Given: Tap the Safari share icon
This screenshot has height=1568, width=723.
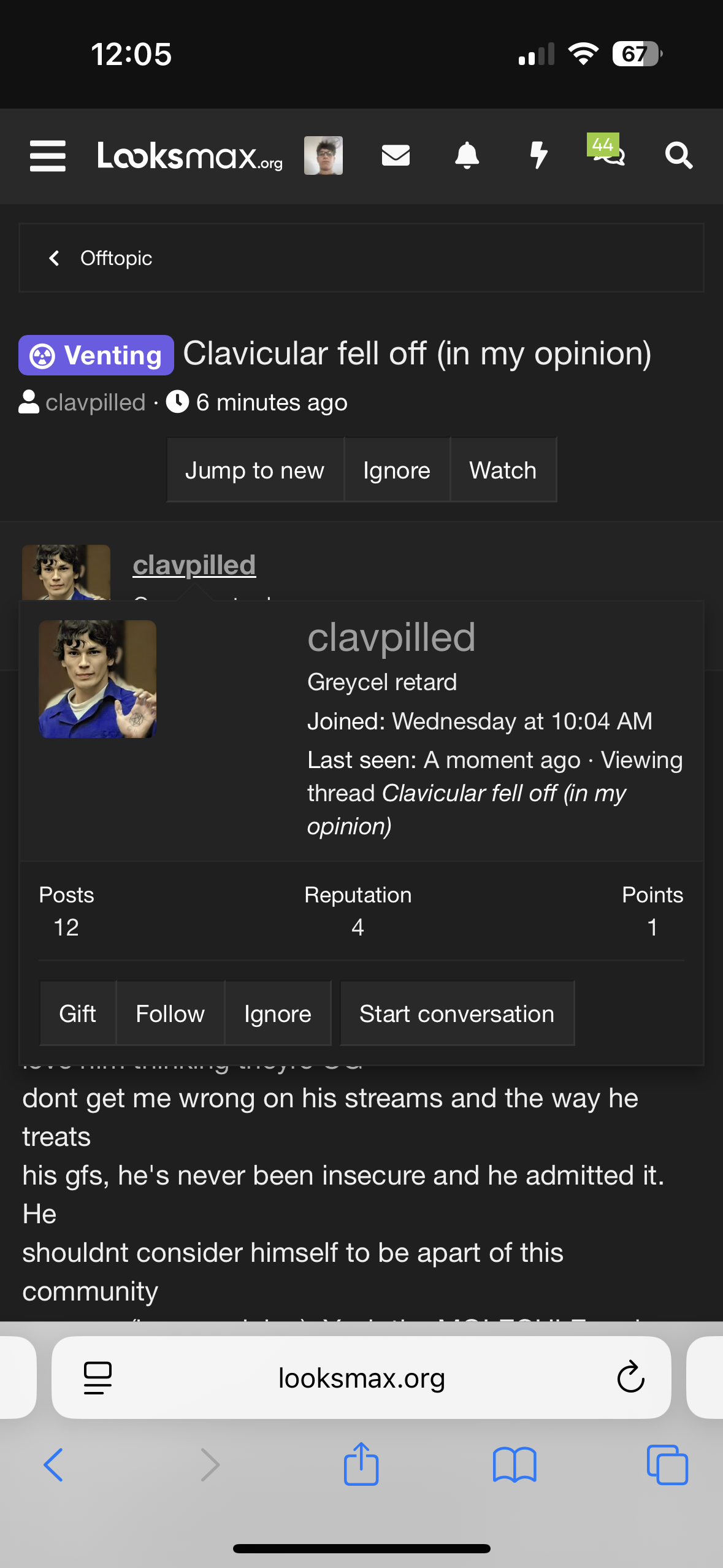Looking at the screenshot, I should (361, 1464).
